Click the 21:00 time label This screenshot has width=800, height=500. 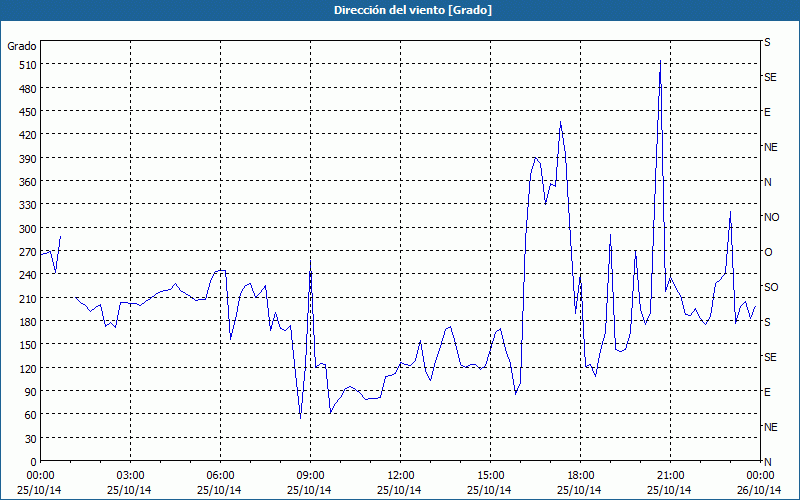[670, 475]
